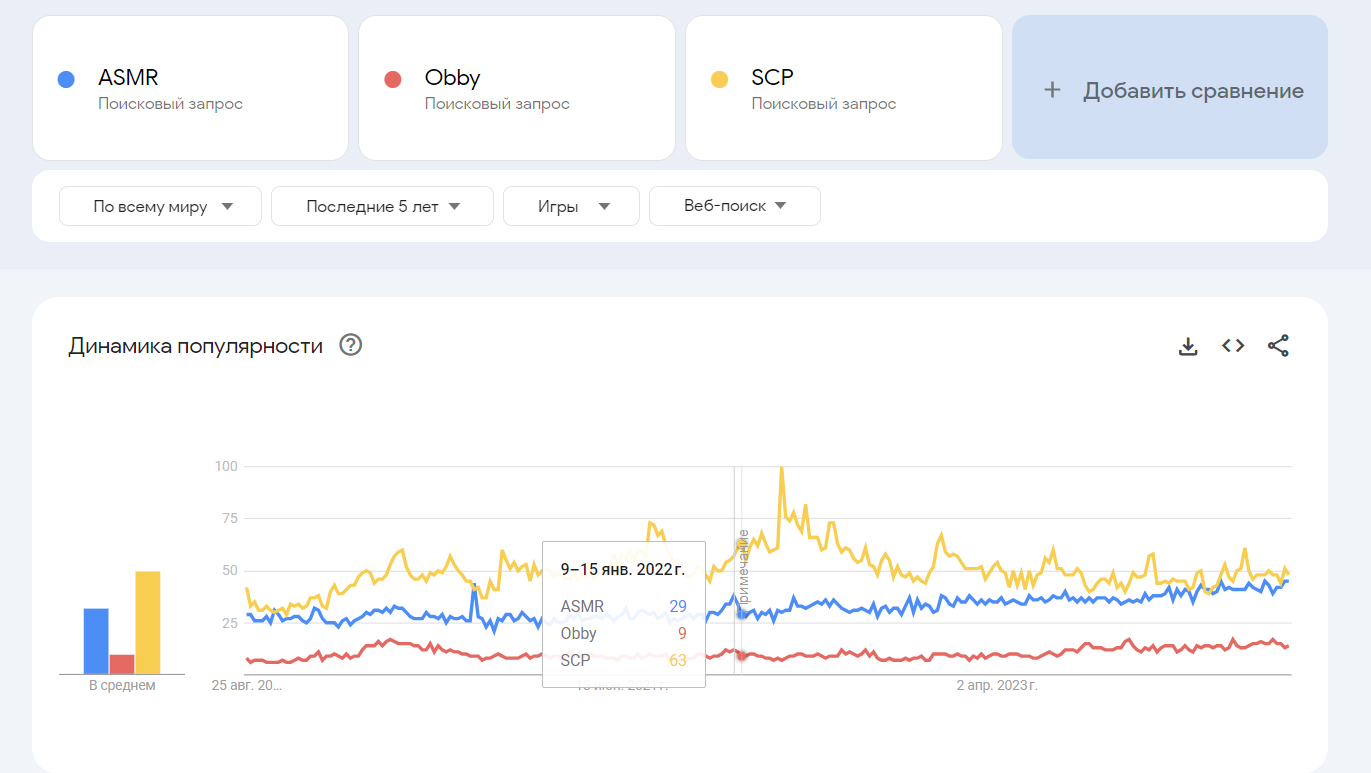Viewport: 1371px width, 773px height.
Task: Edit the Obby search term card
Action: (x=517, y=88)
